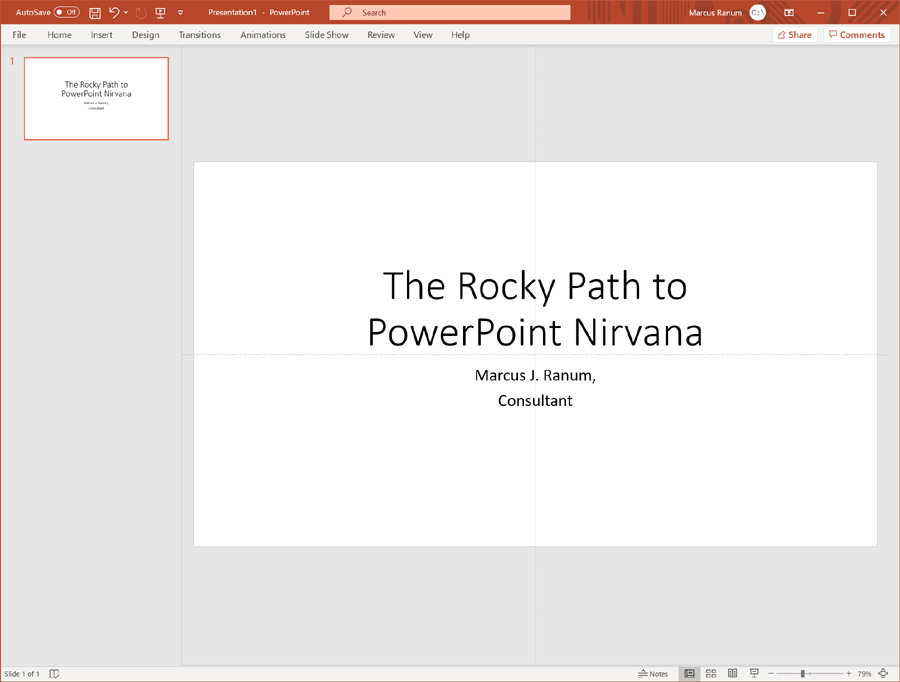Open the Undo history dropdown arrow
The width and height of the screenshot is (900, 682).
[126, 13]
